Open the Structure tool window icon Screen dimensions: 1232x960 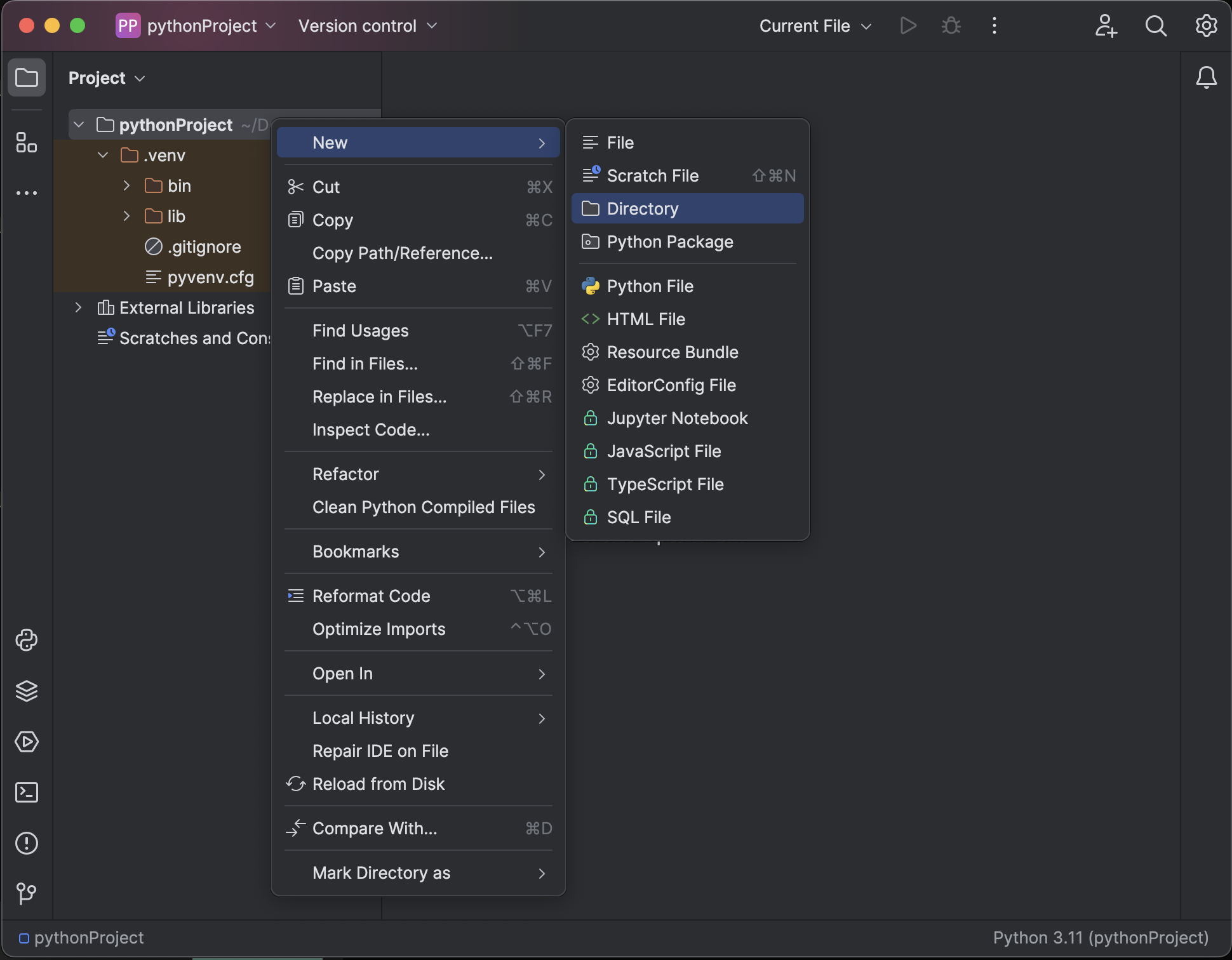click(27, 142)
